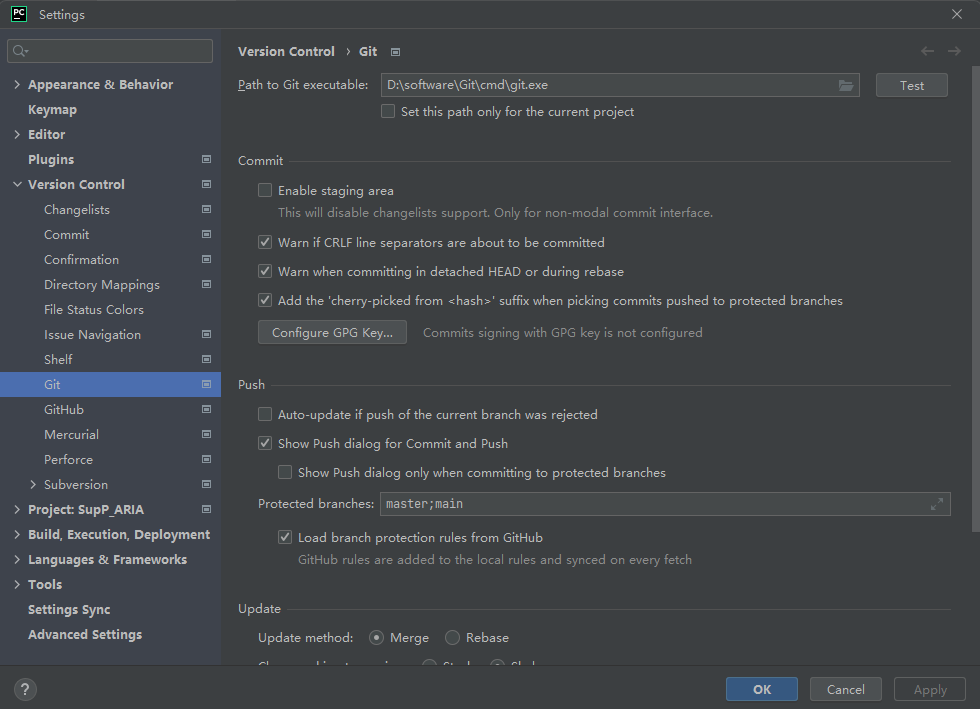Click the PyCharm logo in the title bar

(19, 14)
